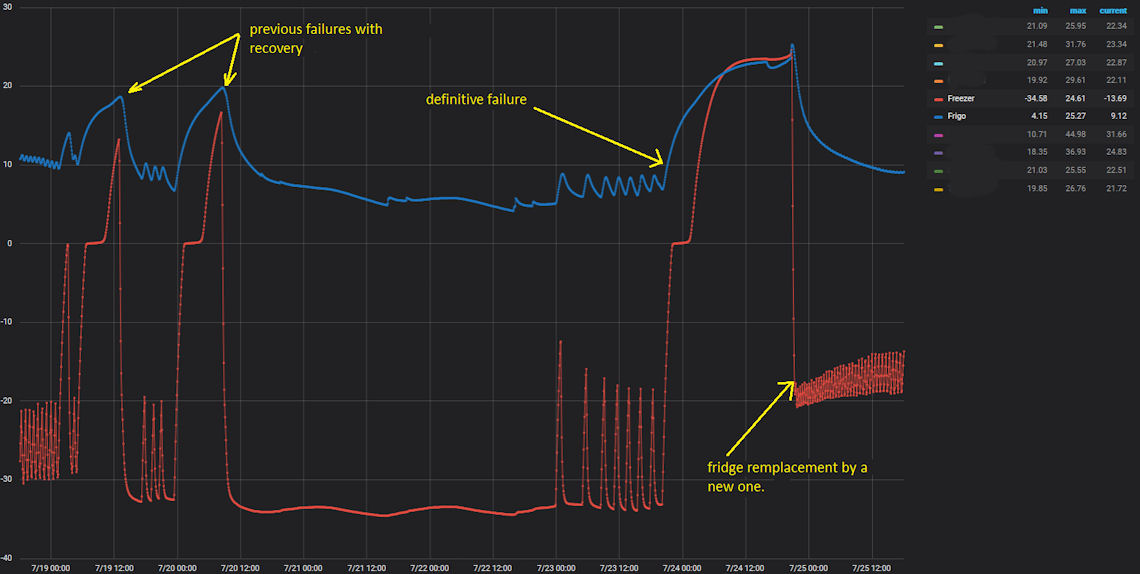Open the blue Frigo series color swatch
Image resolution: width=1140 pixels, height=574 pixels.
[938, 116]
